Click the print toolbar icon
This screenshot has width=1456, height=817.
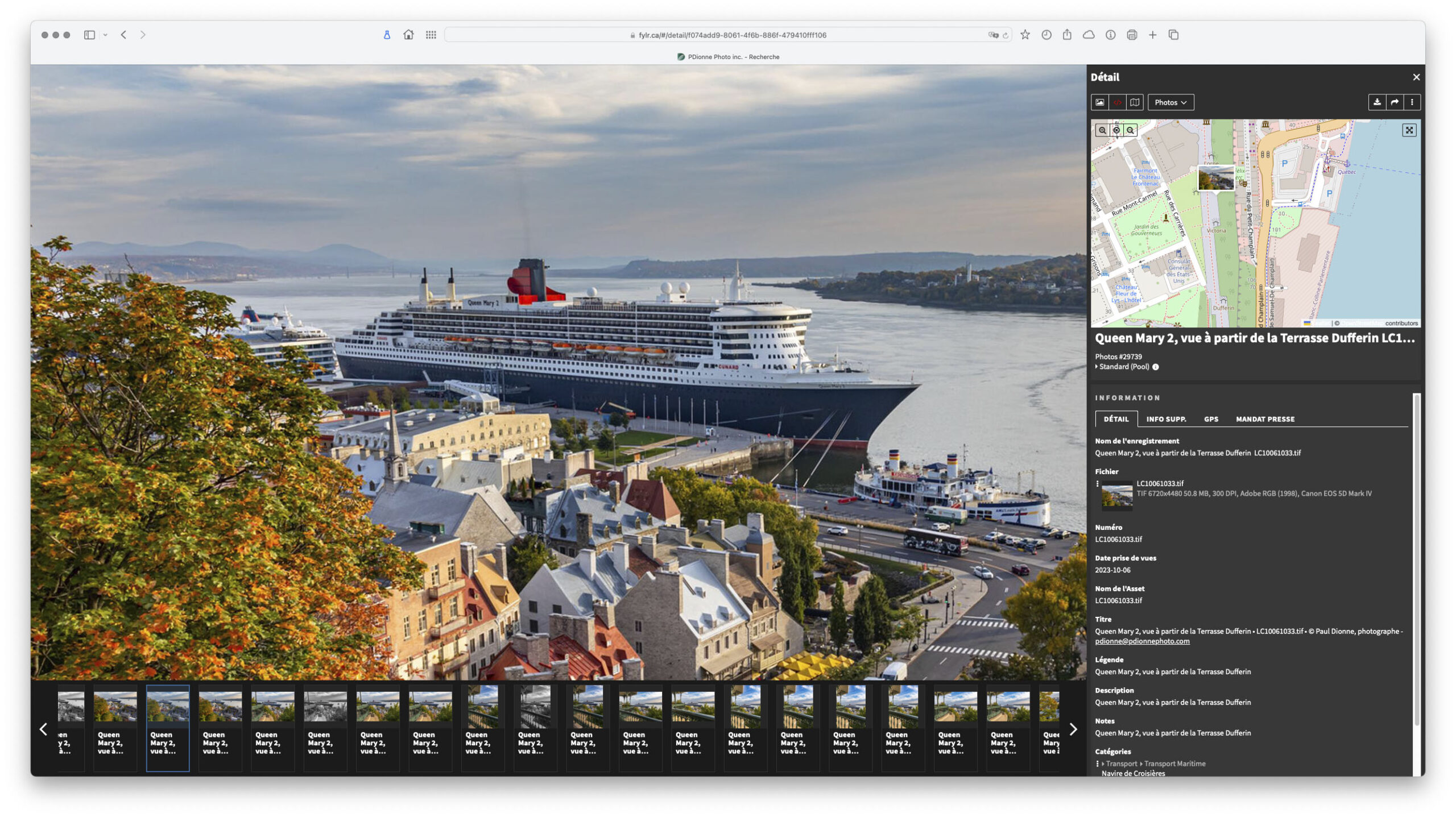point(1132,35)
